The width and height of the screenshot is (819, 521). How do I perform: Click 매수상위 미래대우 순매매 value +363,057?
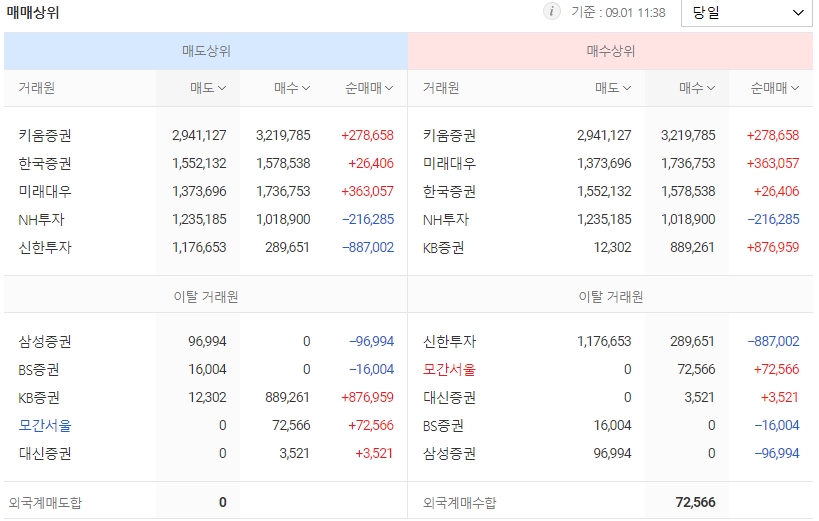click(773, 164)
